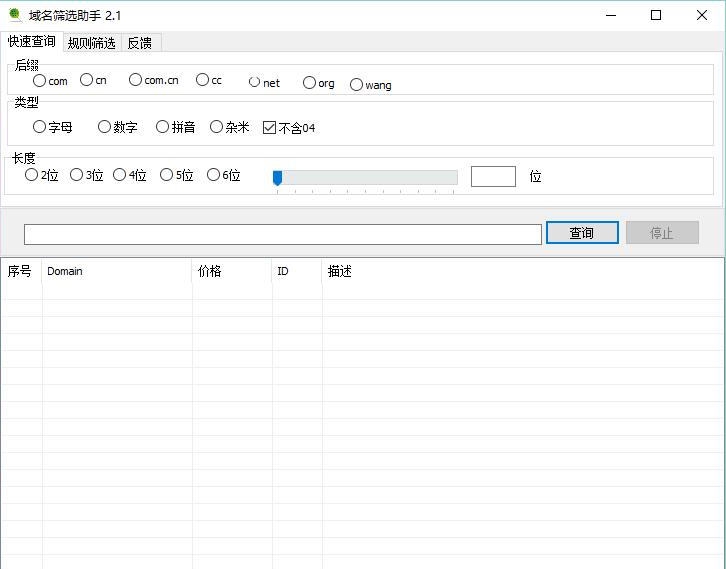Sort by the Domain column header

pyautogui.click(x=117, y=271)
